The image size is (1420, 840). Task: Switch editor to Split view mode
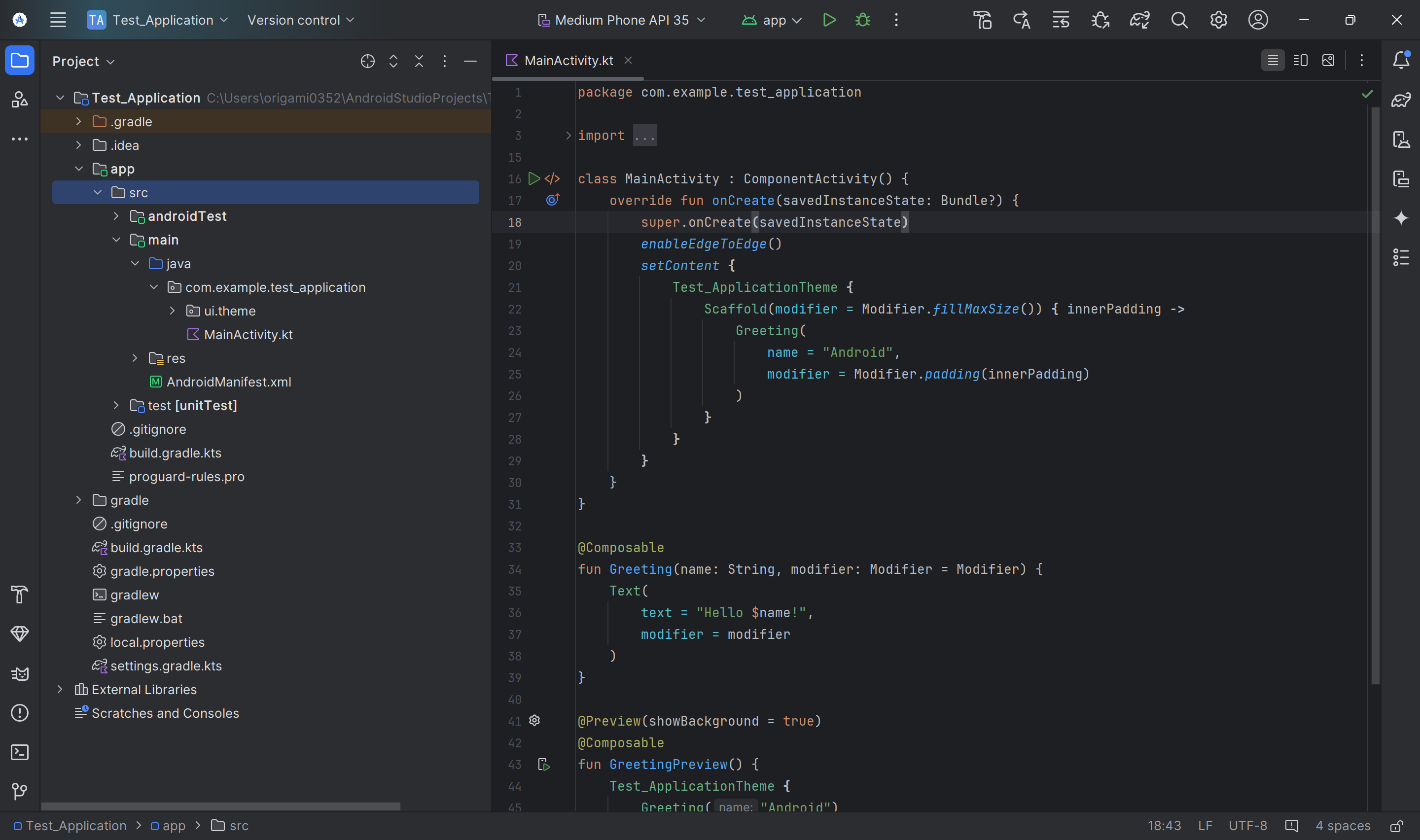click(1300, 61)
